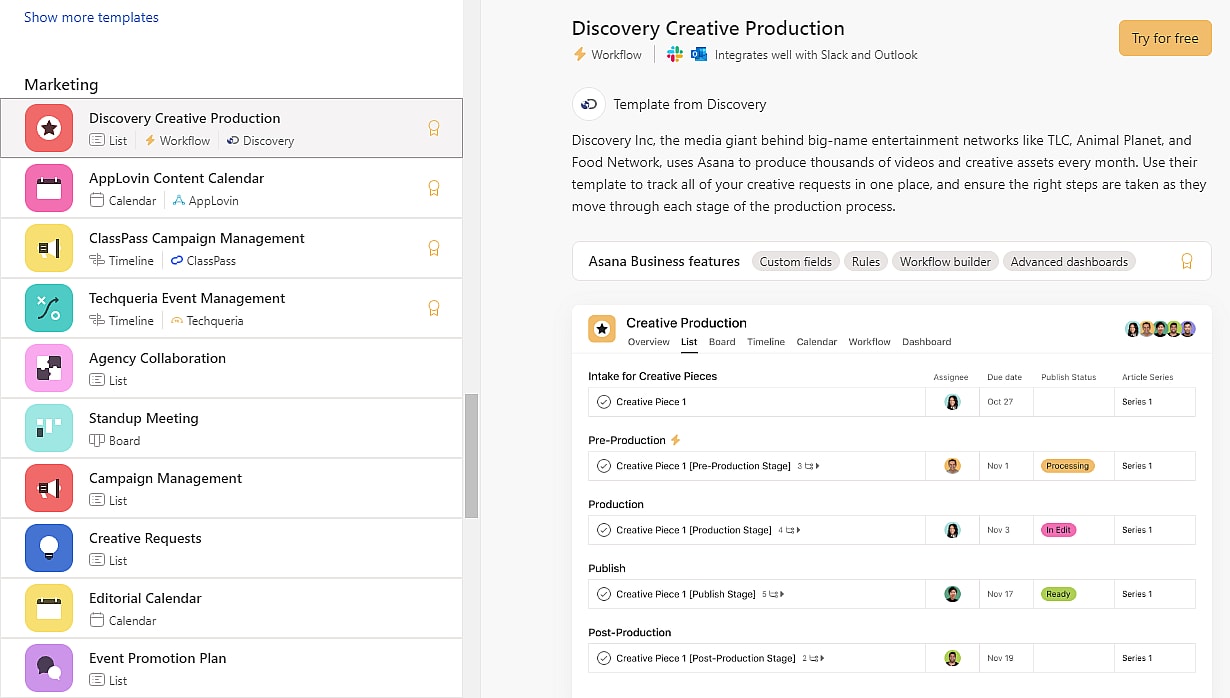
Task: Open the Techqueria Event Management teal icon
Action: tap(49, 308)
